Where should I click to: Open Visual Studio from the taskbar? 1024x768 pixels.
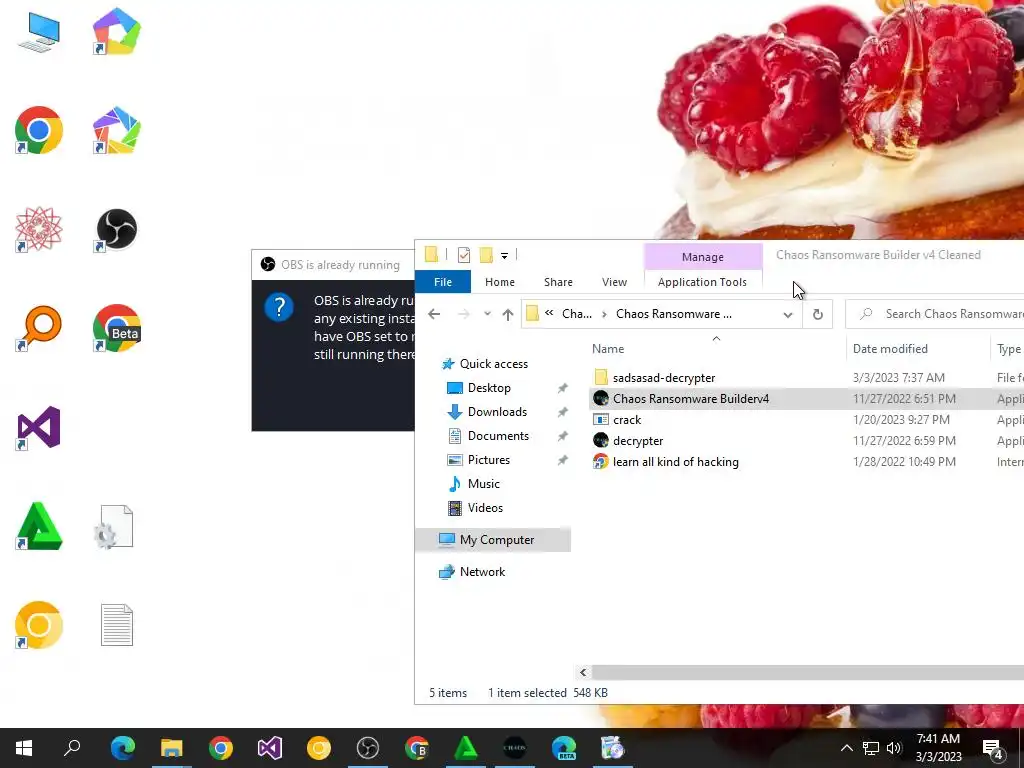tap(269, 748)
